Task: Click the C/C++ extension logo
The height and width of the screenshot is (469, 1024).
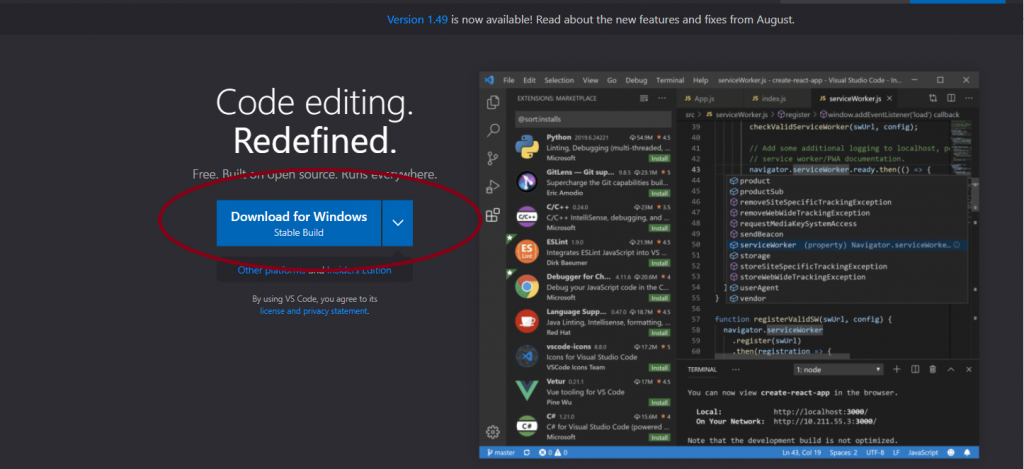Action: pyautogui.click(x=526, y=216)
